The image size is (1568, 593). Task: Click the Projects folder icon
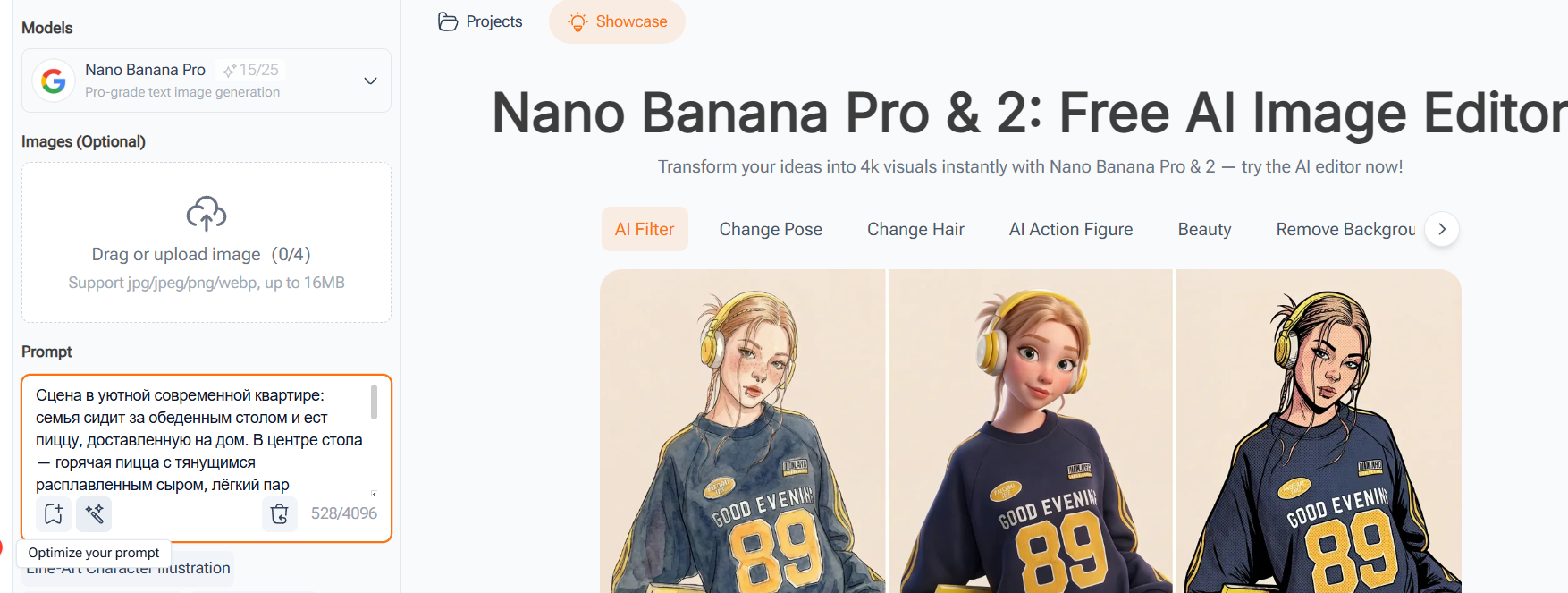click(x=448, y=21)
